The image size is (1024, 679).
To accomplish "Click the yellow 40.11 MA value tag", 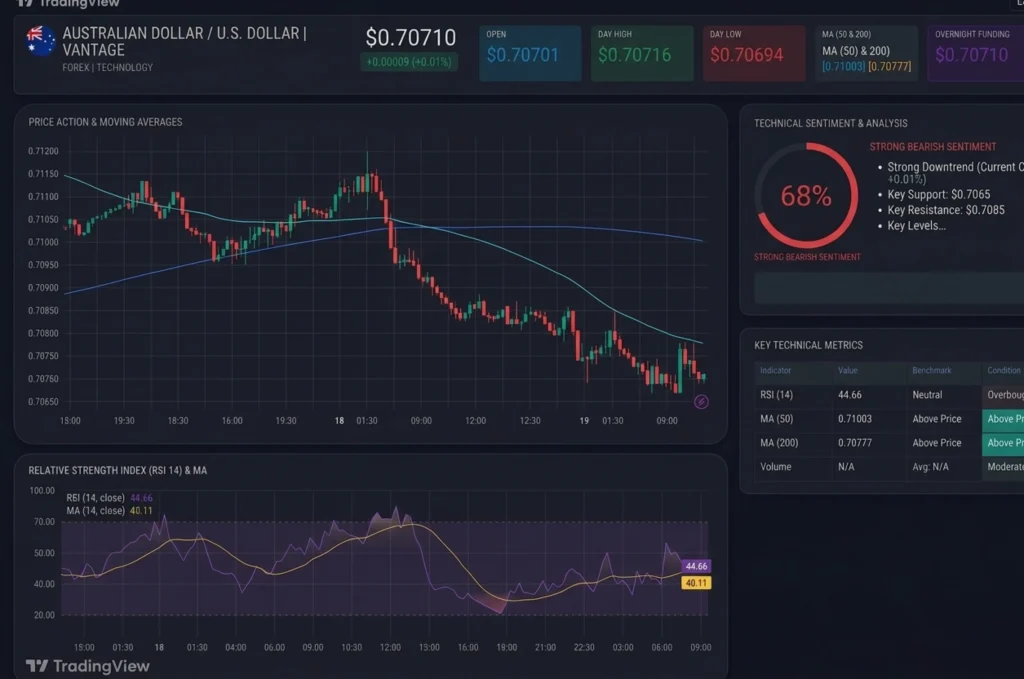I will pyautogui.click(x=696, y=582).
